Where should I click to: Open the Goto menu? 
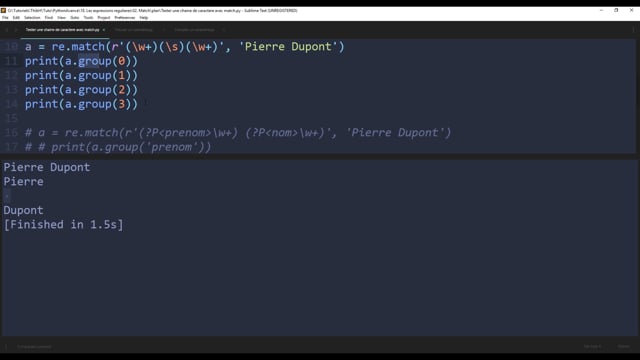coord(75,18)
